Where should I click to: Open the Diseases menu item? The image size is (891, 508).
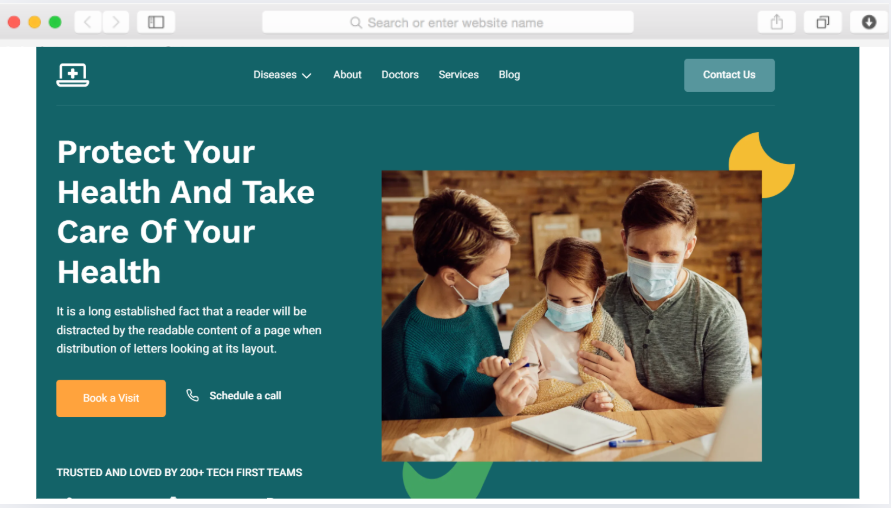pos(275,75)
